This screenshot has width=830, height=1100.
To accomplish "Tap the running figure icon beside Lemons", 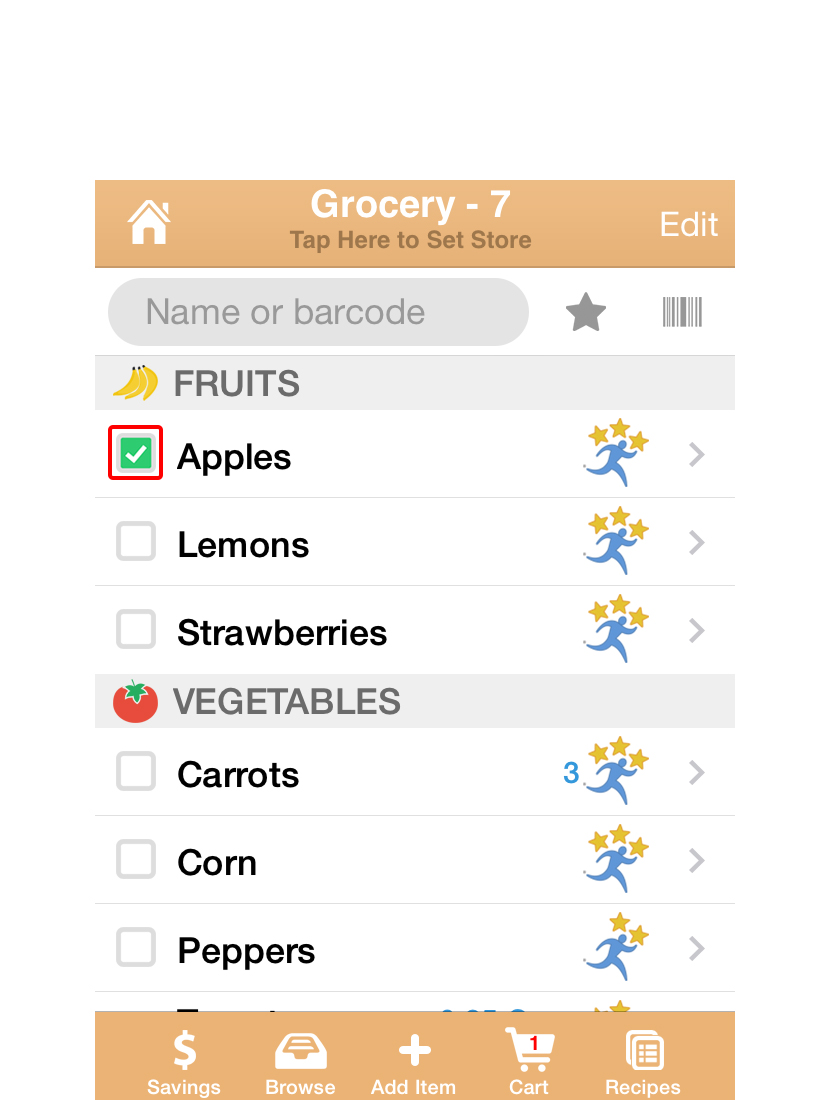I will click(x=616, y=541).
